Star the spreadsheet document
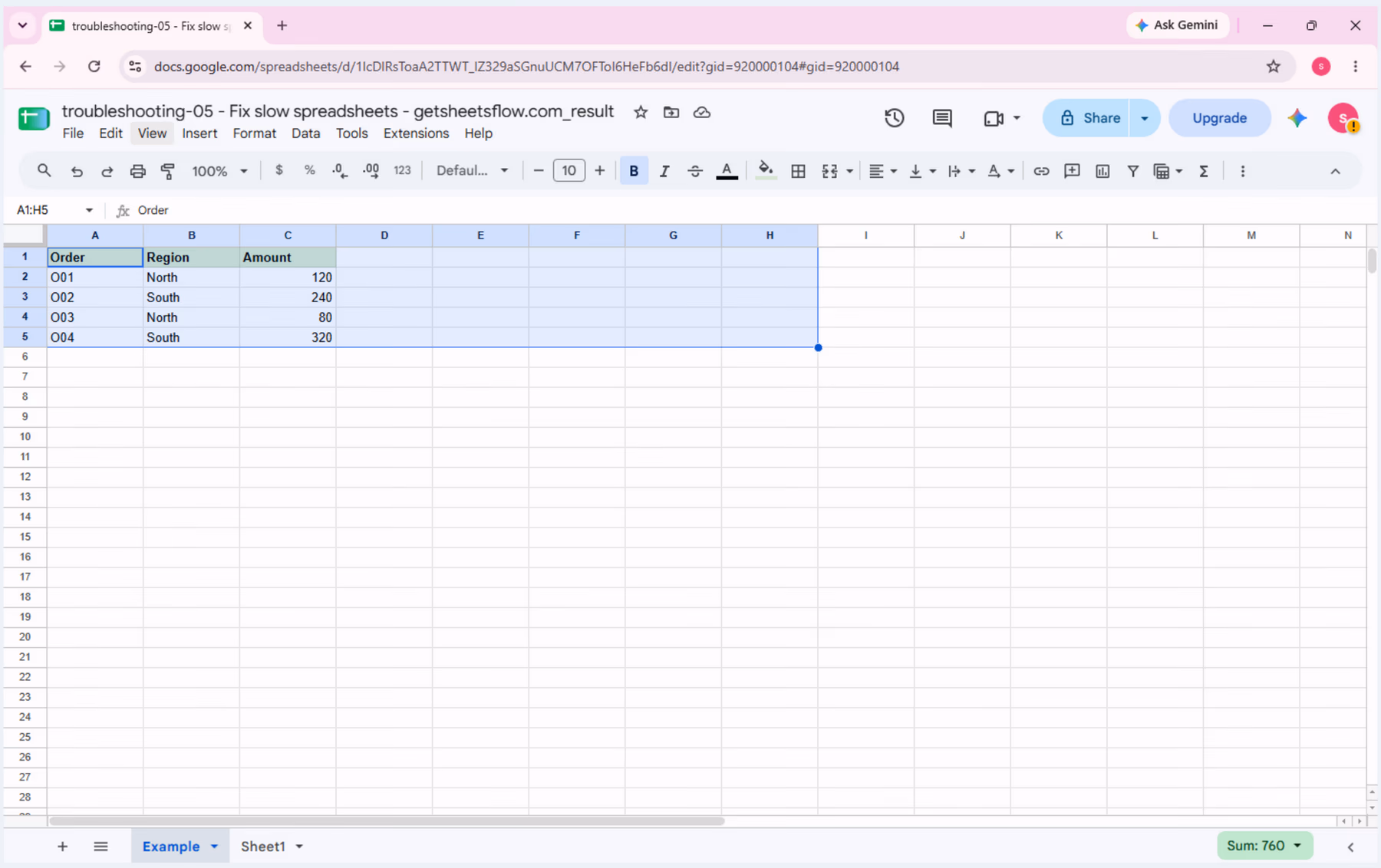The image size is (1381, 868). point(641,112)
